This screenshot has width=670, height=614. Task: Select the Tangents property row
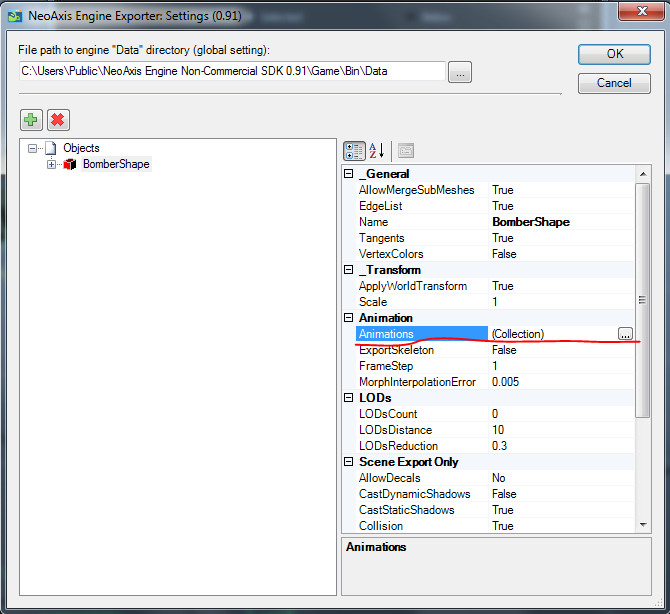tap(494, 238)
